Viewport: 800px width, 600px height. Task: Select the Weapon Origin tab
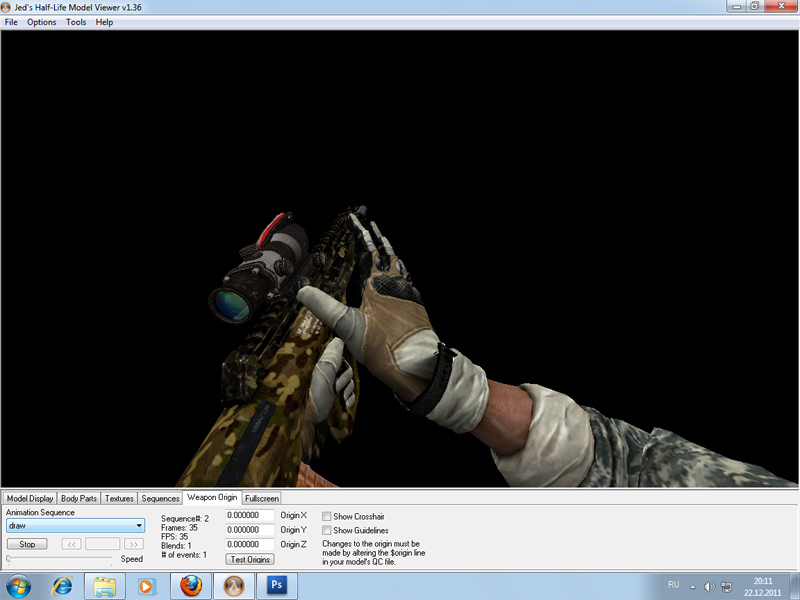212,497
